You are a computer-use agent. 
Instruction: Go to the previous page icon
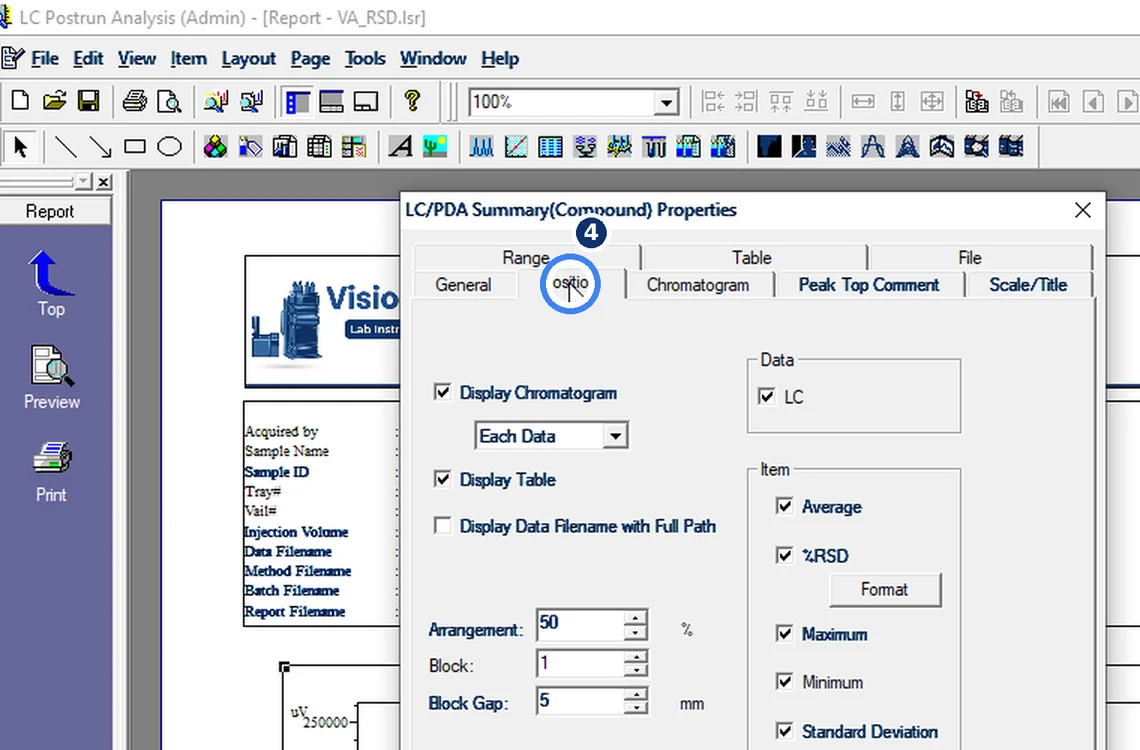click(x=1093, y=102)
